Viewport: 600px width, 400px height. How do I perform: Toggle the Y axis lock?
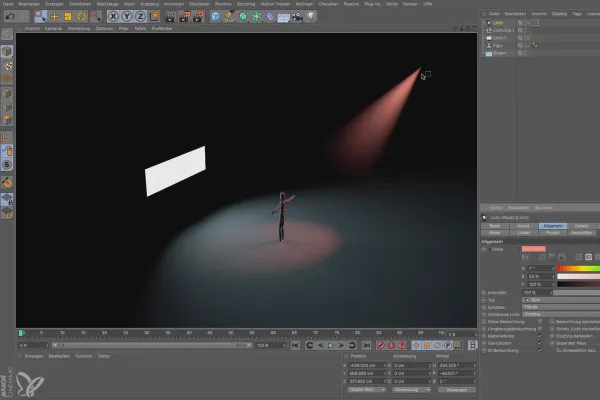click(x=127, y=16)
